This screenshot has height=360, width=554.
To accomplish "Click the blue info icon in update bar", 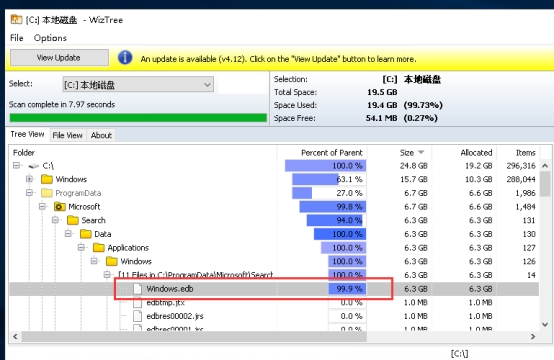I will click(125, 57).
